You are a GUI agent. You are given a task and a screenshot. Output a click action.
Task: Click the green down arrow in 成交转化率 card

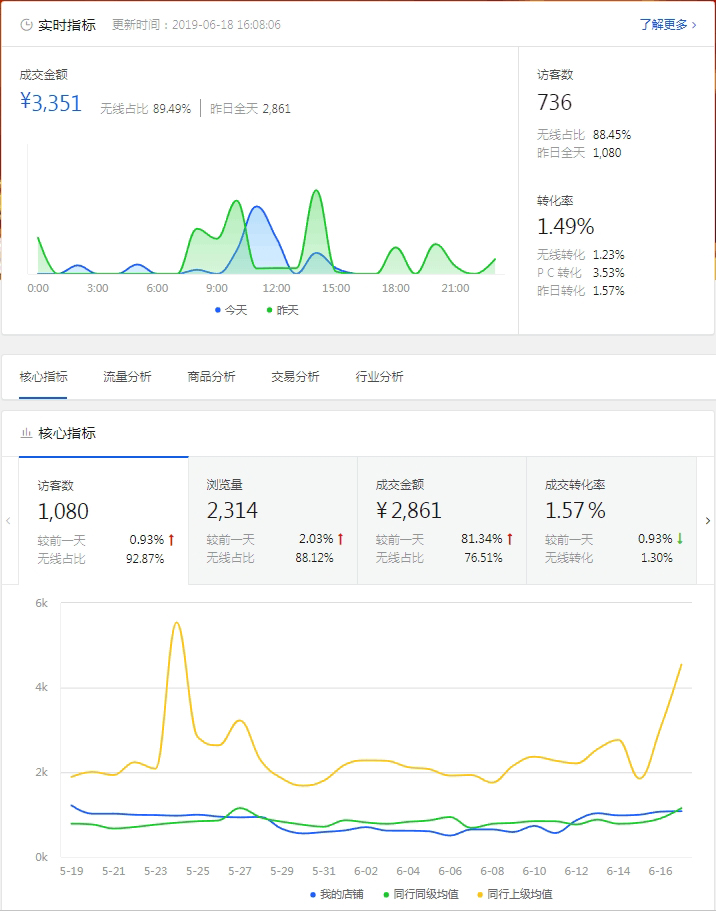[679, 540]
